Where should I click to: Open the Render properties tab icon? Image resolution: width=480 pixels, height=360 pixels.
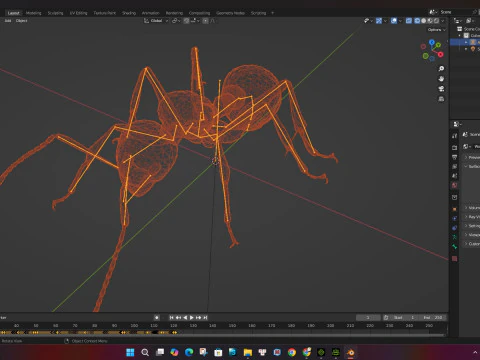[x=454, y=147]
